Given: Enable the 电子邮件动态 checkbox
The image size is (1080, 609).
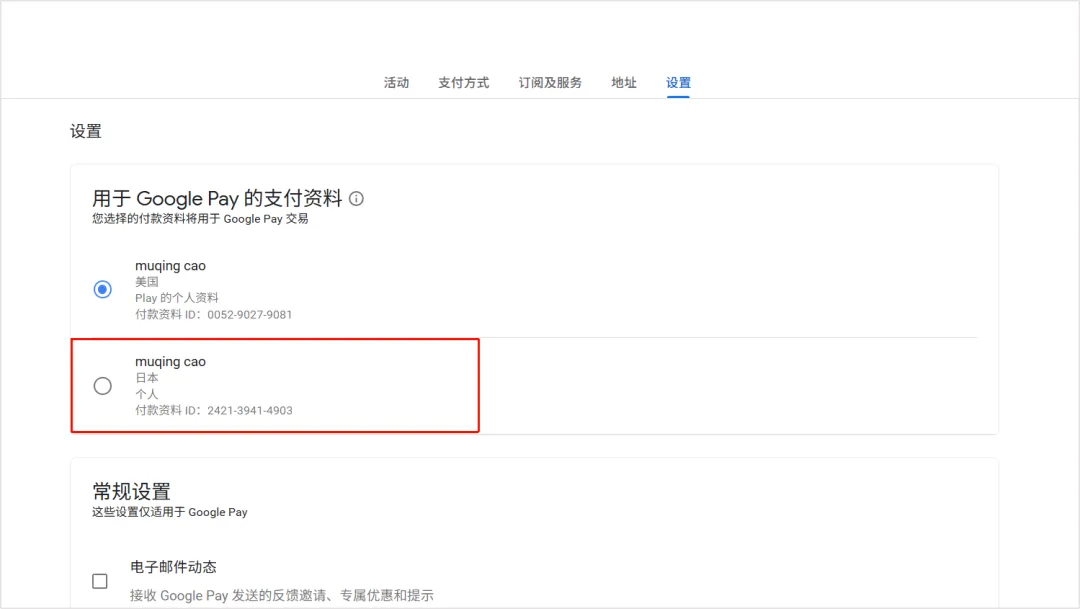Looking at the screenshot, I should [100, 581].
